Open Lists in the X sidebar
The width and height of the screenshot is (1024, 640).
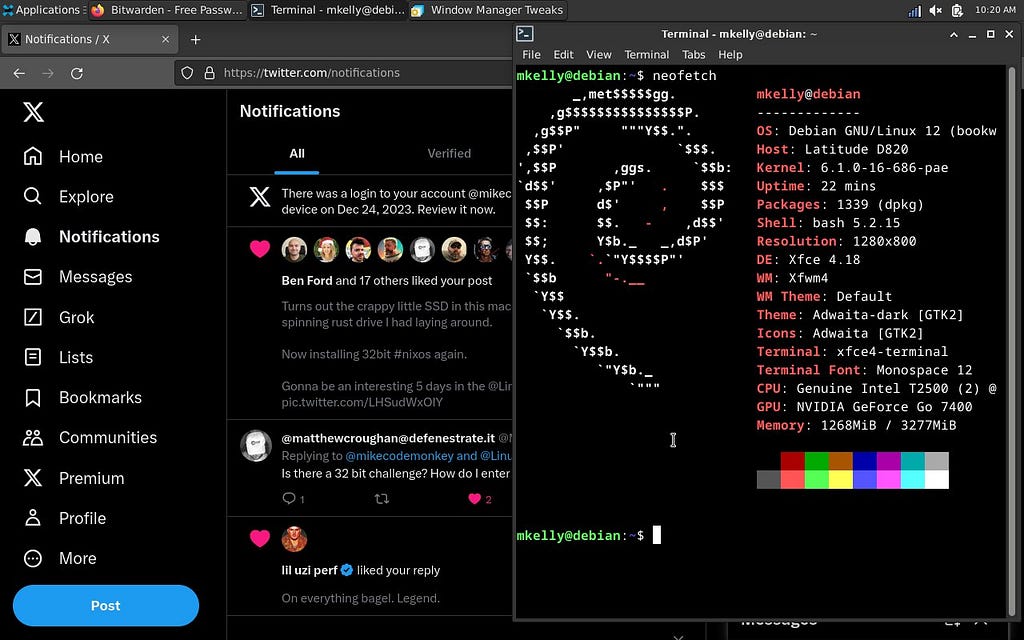(58, 357)
